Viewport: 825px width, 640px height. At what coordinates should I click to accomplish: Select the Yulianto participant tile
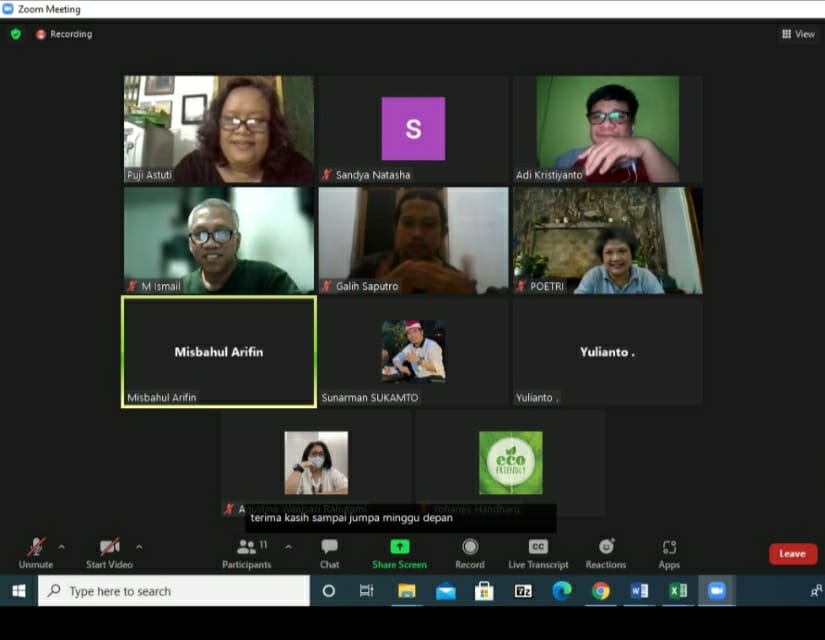click(x=608, y=352)
